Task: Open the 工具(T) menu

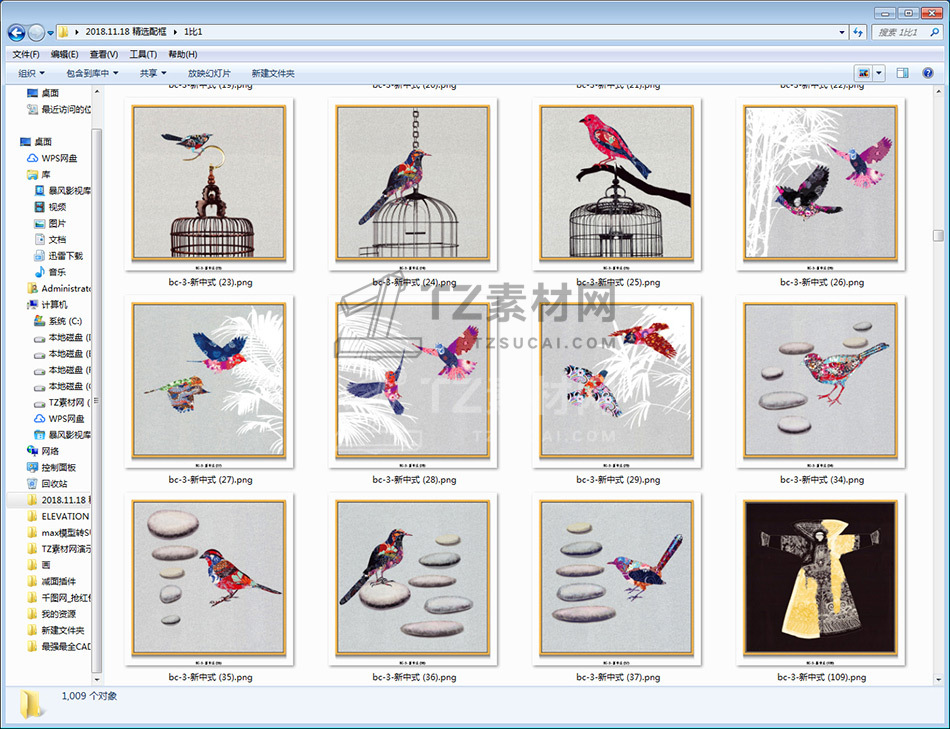Action: click(143, 54)
